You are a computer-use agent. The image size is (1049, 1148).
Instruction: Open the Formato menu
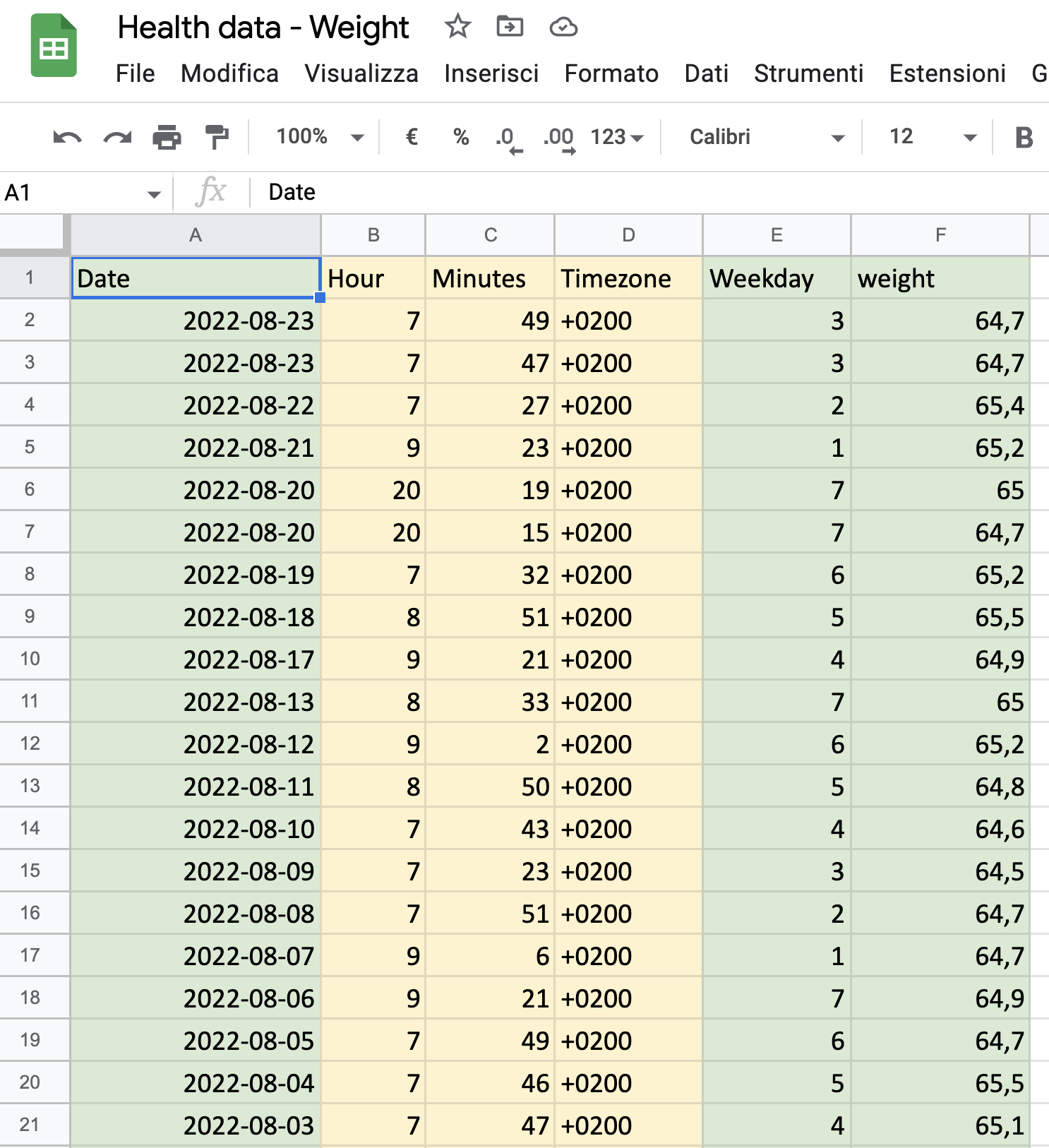click(x=611, y=73)
